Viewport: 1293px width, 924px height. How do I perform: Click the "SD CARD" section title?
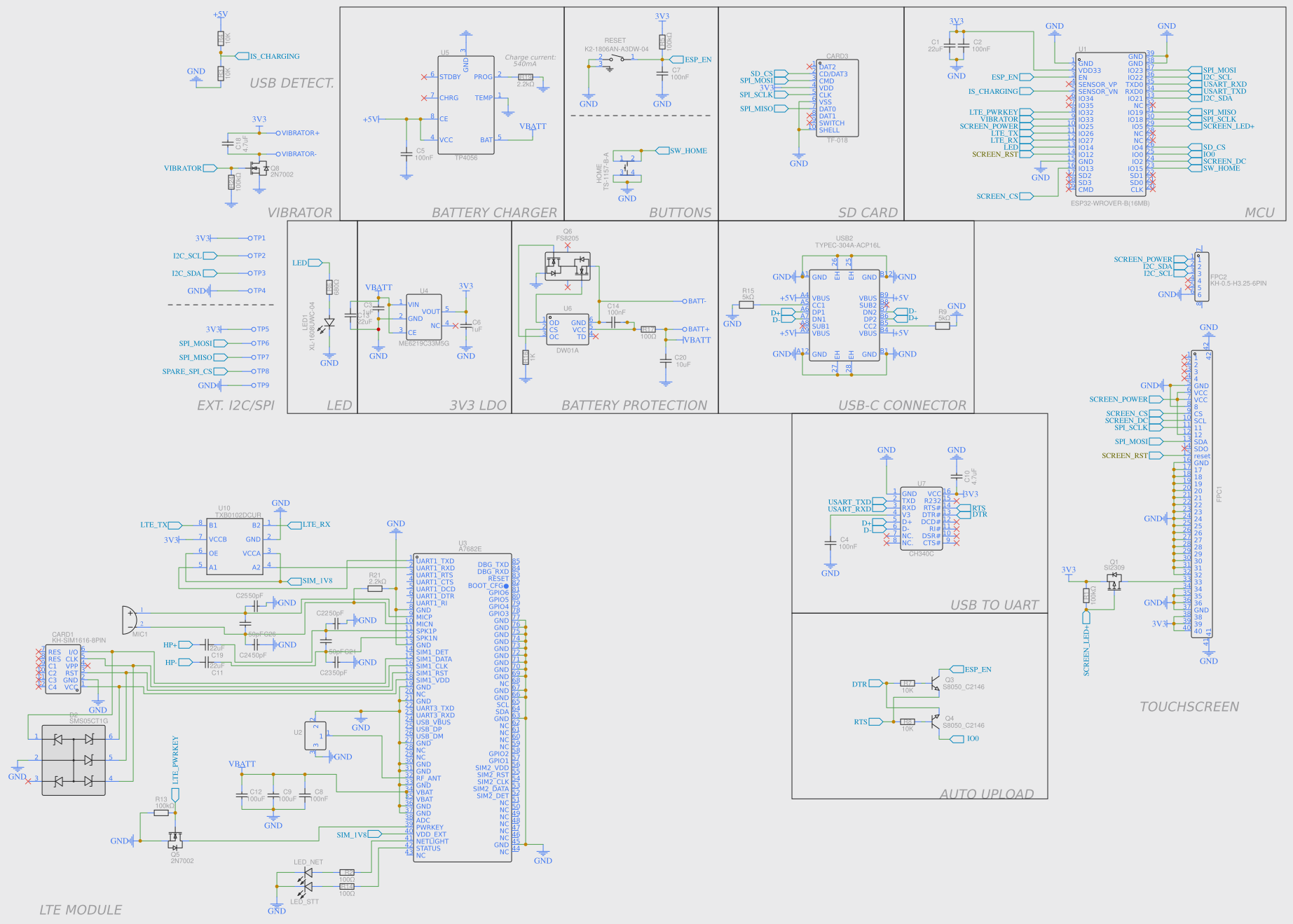click(x=868, y=213)
